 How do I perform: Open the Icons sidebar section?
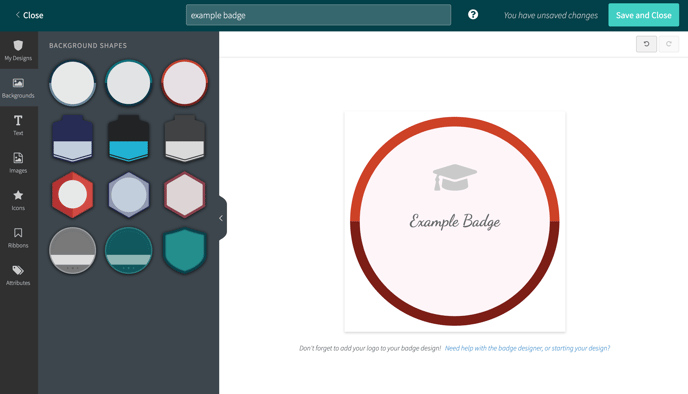(18, 200)
